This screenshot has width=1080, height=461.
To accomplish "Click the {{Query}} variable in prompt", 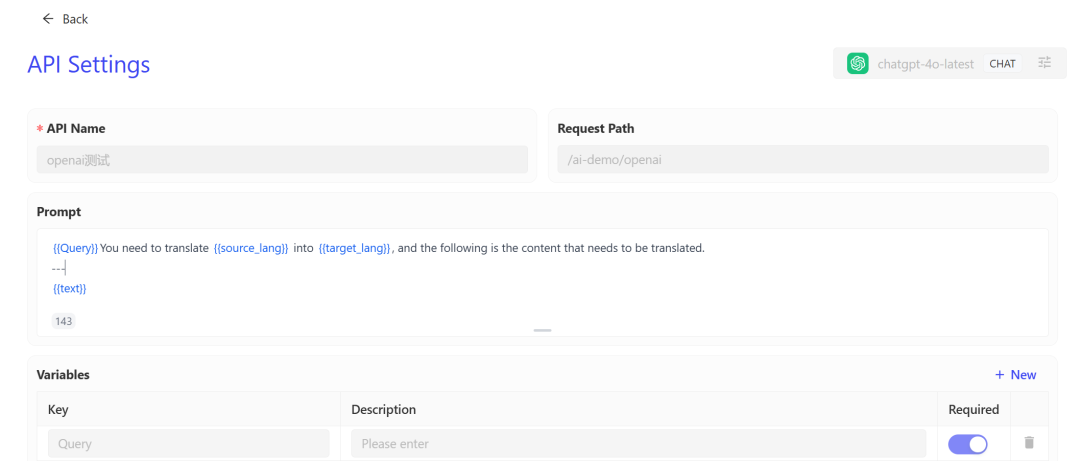I will tap(75, 248).
